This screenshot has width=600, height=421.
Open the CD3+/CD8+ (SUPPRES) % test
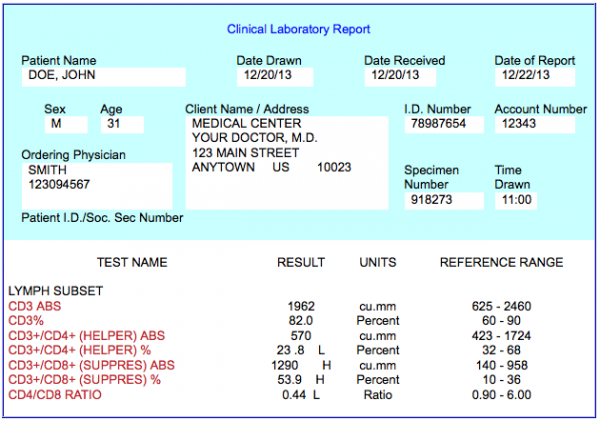click(83, 380)
